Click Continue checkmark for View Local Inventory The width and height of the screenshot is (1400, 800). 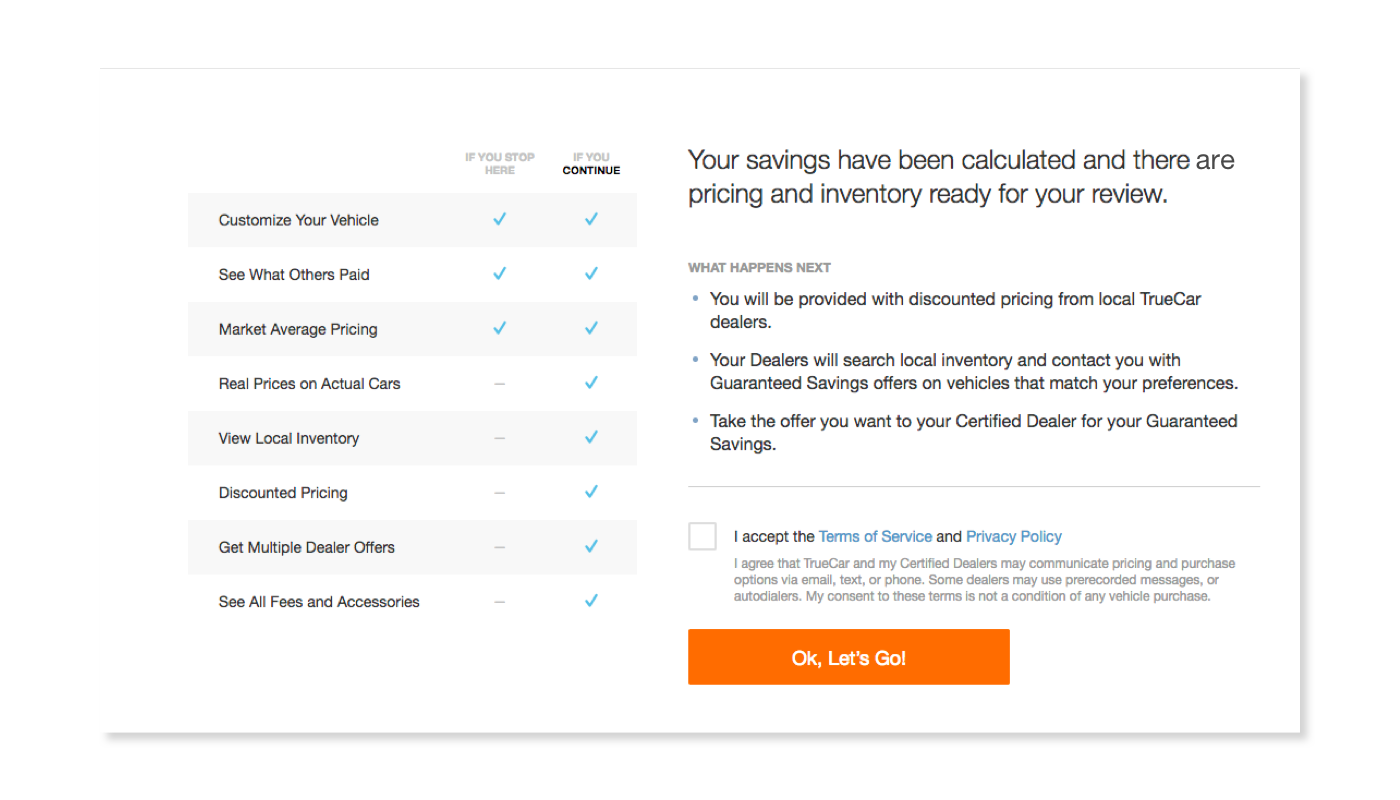(591, 437)
